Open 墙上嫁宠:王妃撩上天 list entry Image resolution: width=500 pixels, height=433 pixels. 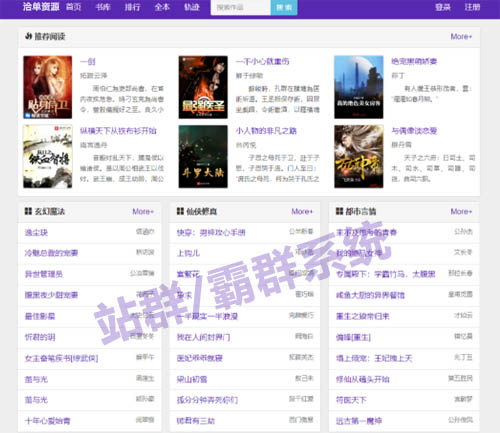(374, 358)
